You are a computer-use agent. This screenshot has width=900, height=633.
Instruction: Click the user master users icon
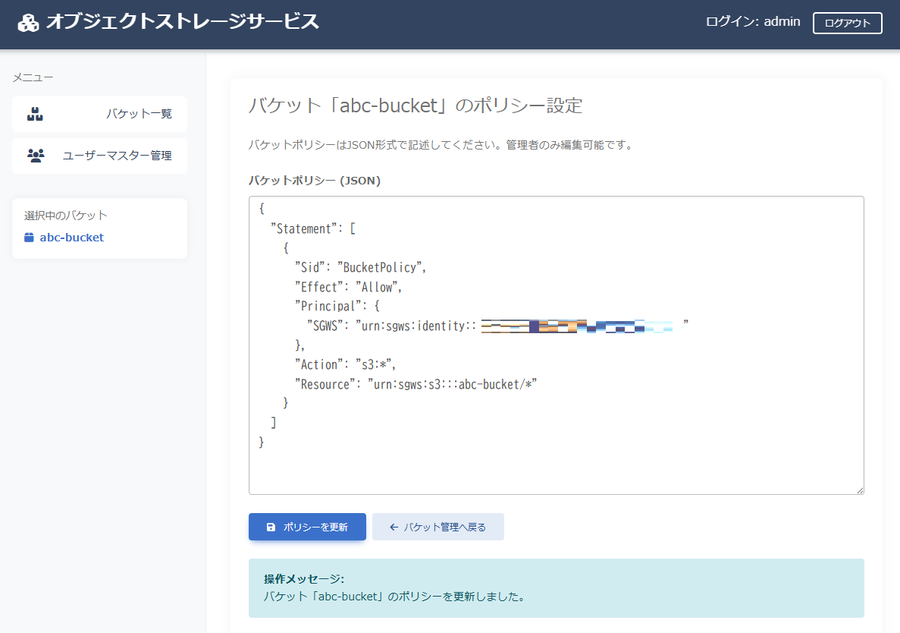36,156
